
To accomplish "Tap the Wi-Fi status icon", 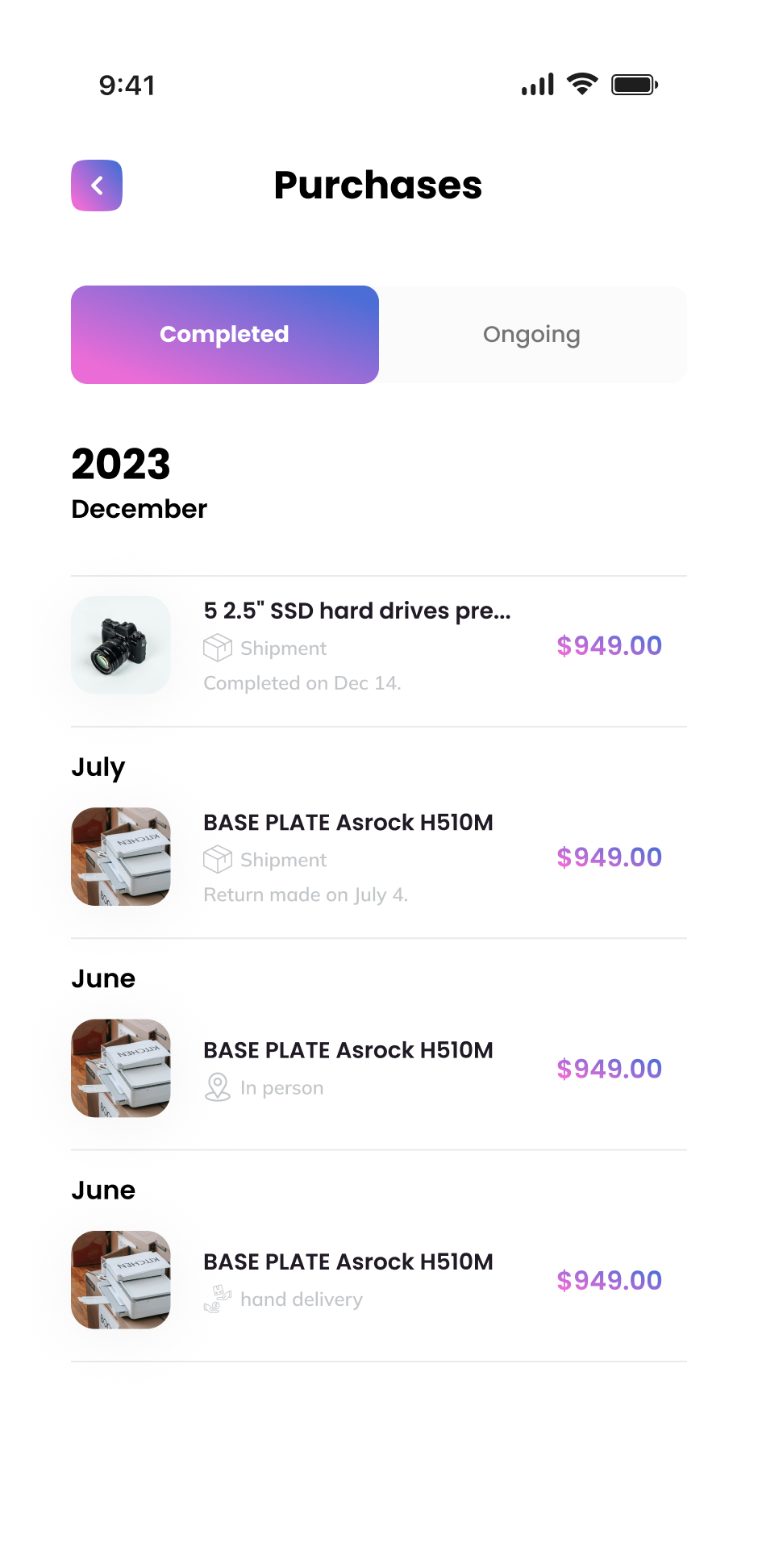I will (581, 84).
